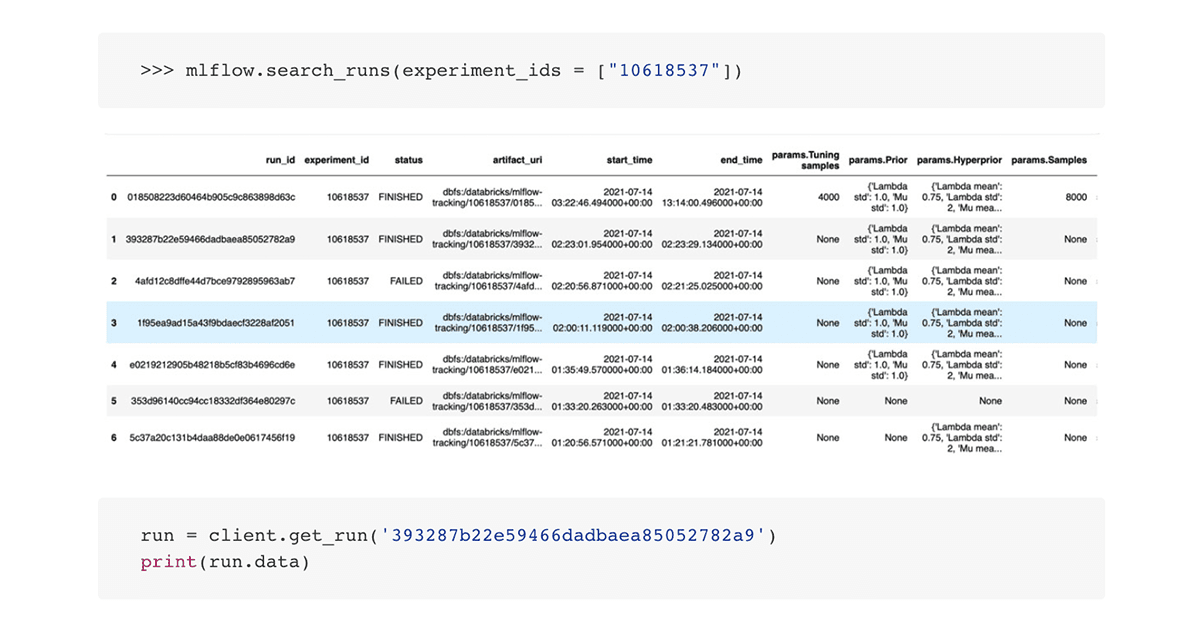Click the run_id column header
The height and width of the screenshot is (630, 1200).
pyautogui.click(x=279, y=160)
